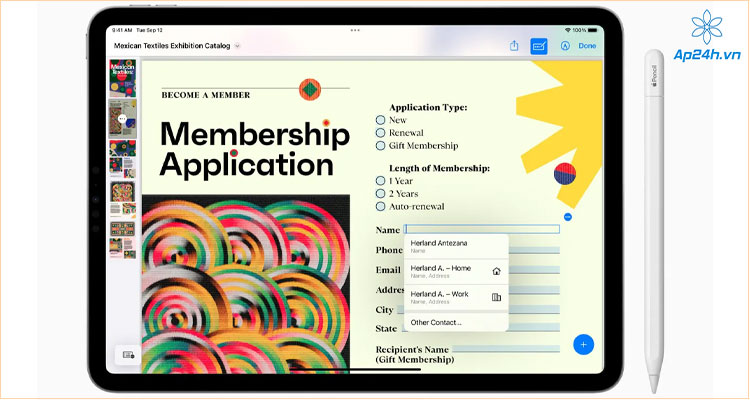Choose the 2 Years membership length
Image resolution: width=750 pixels, height=400 pixels.
coord(380,193)
